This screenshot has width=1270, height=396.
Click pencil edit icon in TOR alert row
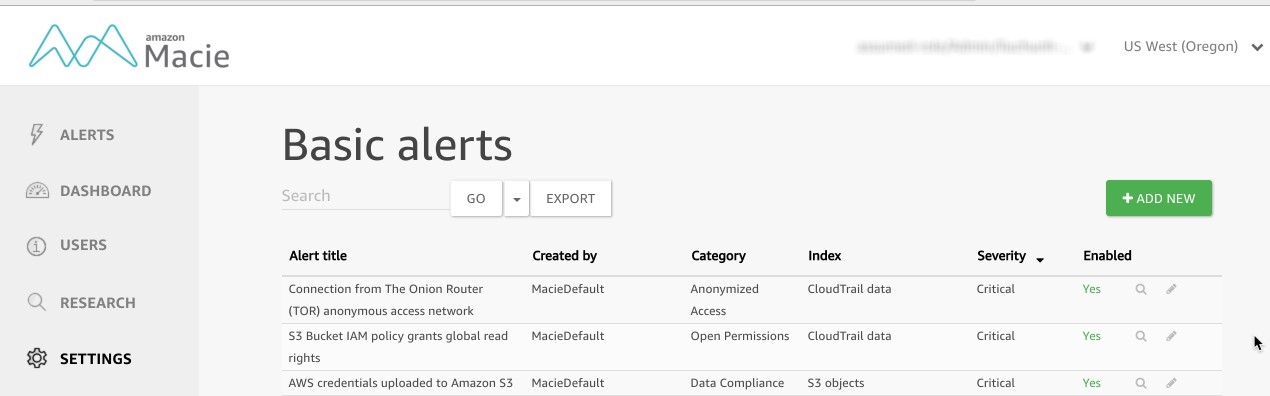(x=1171, y=289)
